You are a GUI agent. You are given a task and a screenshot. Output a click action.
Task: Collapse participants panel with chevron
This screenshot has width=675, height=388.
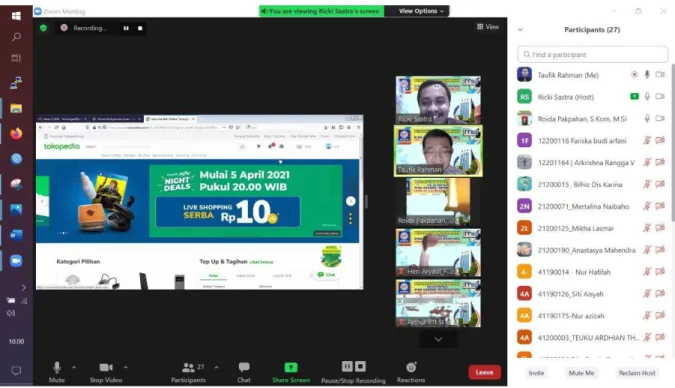pos(520,30)
